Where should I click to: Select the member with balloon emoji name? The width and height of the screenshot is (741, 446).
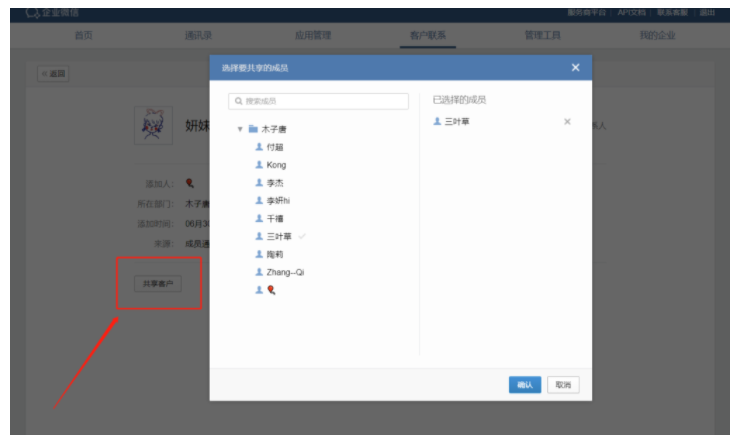(271, 290)
